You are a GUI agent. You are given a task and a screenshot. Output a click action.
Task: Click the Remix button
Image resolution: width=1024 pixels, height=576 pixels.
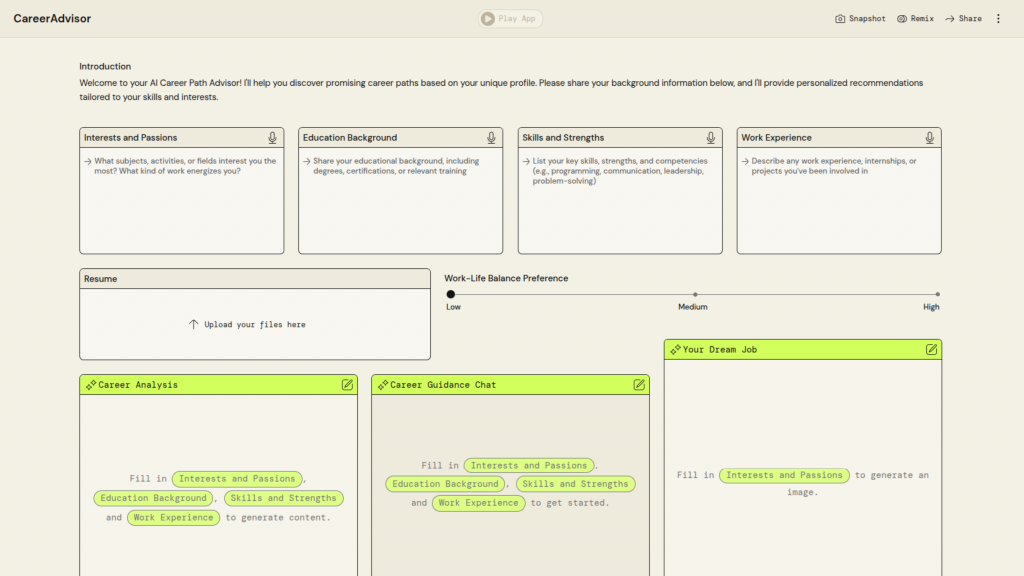[915, 19]
